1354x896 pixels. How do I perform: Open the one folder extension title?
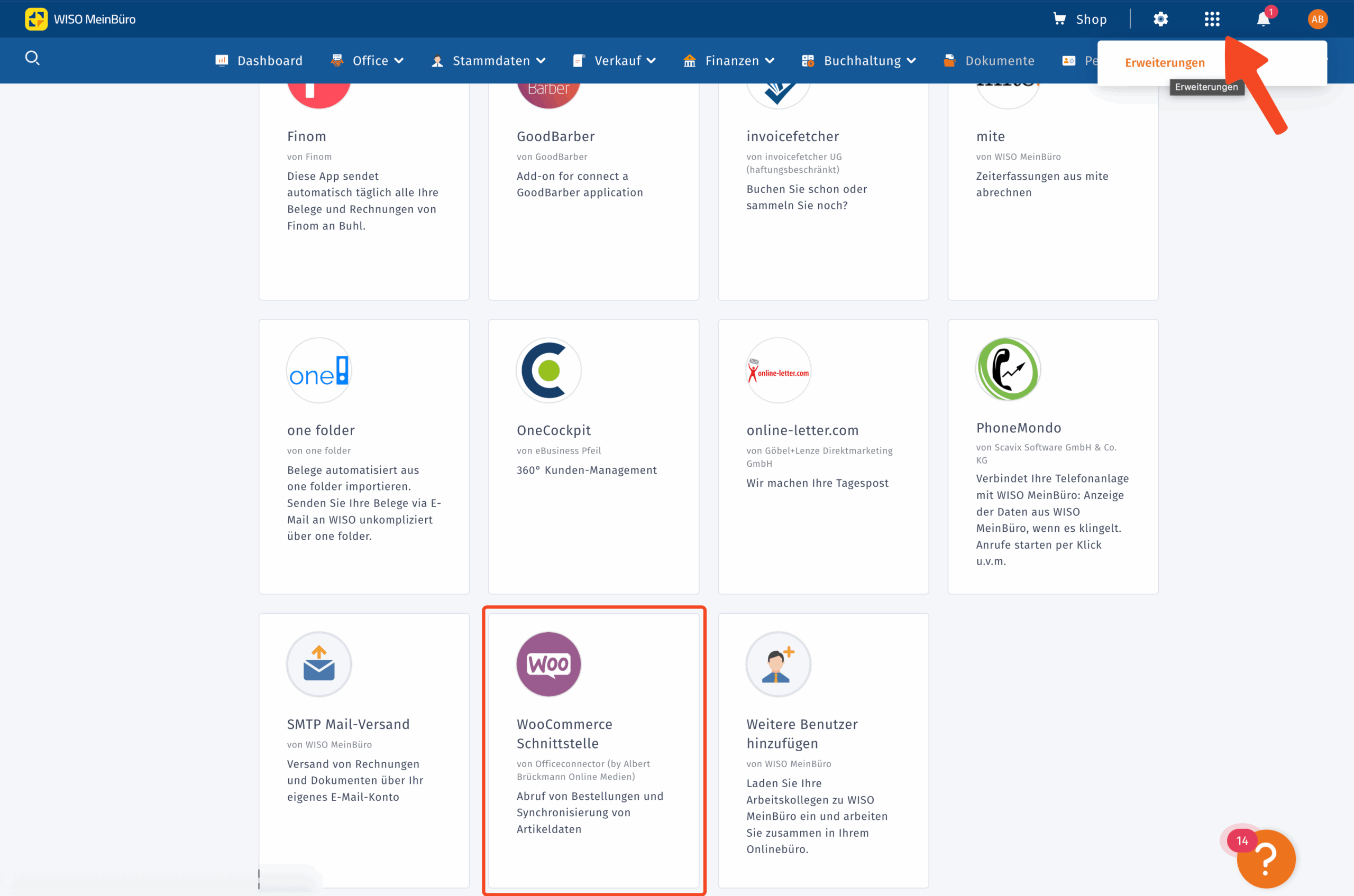[x=321, y=430]
